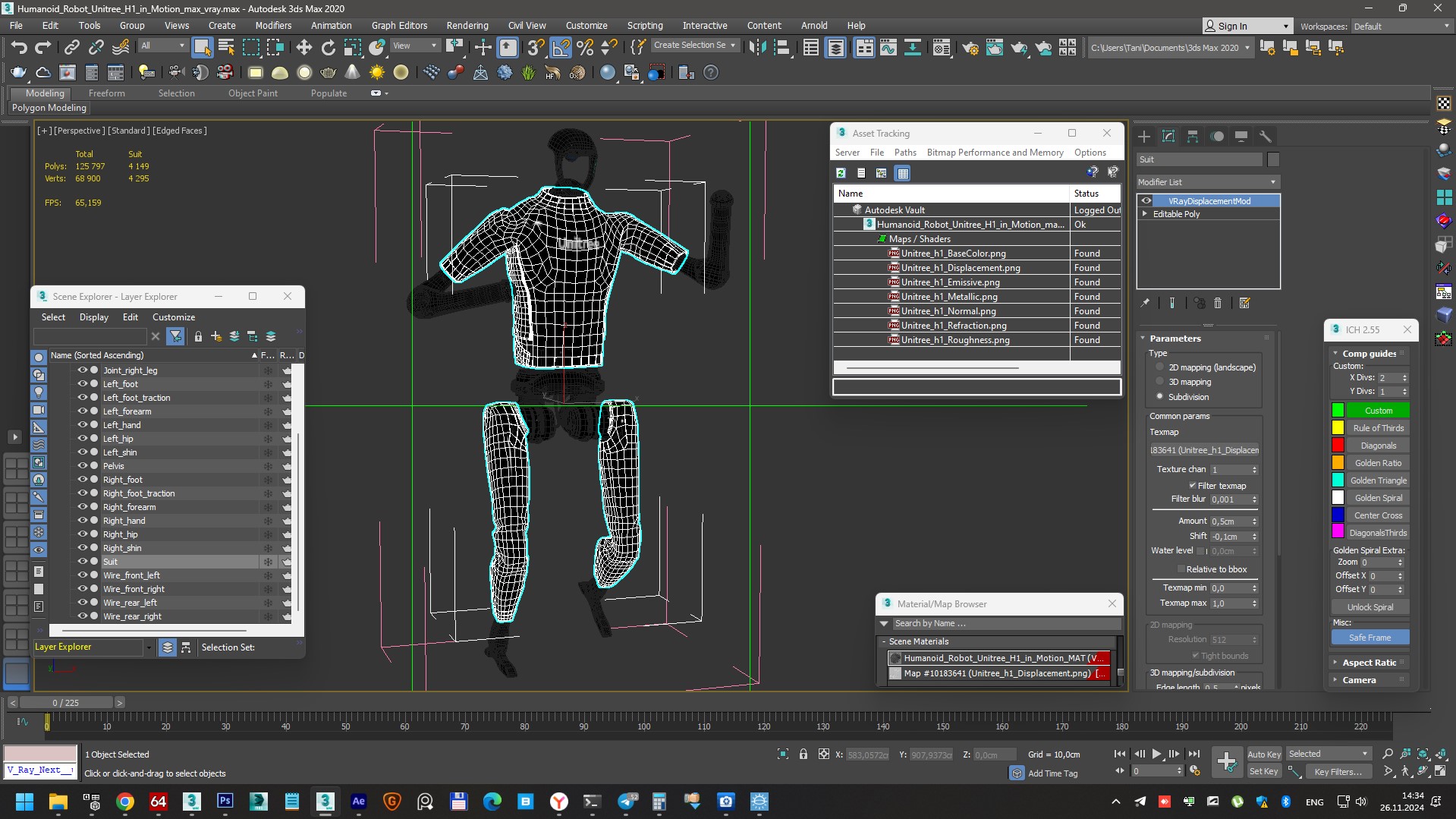This screenshot has width=1456, height=819.
Task: Click the Play Animation button
Action: click(1156, 754)
